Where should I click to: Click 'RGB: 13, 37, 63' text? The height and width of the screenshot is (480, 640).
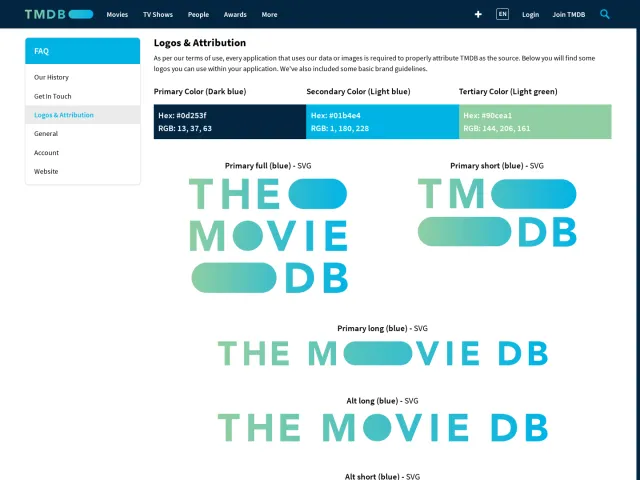pos(185,128)
